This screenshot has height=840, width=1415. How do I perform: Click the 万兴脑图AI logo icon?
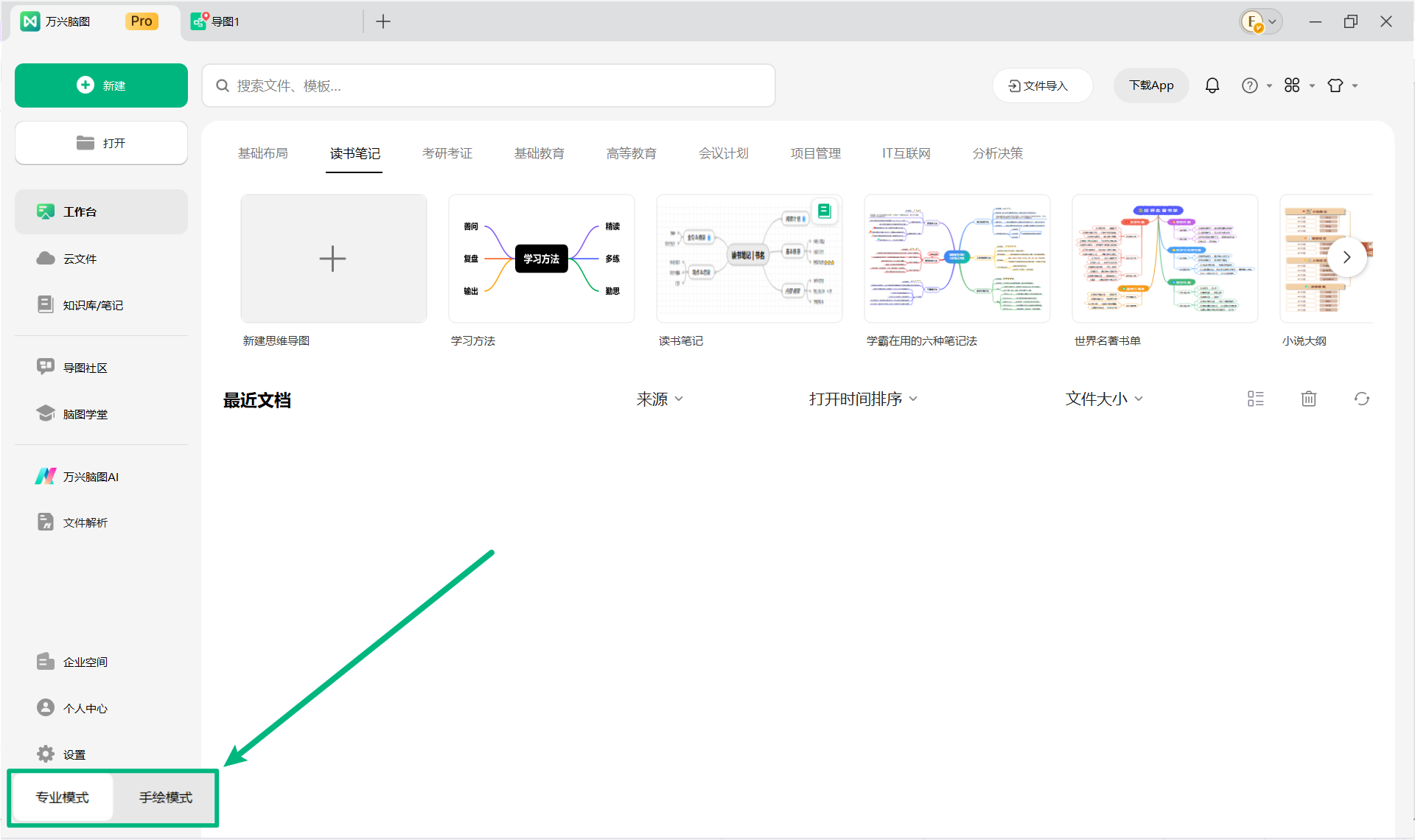[46, 476]
